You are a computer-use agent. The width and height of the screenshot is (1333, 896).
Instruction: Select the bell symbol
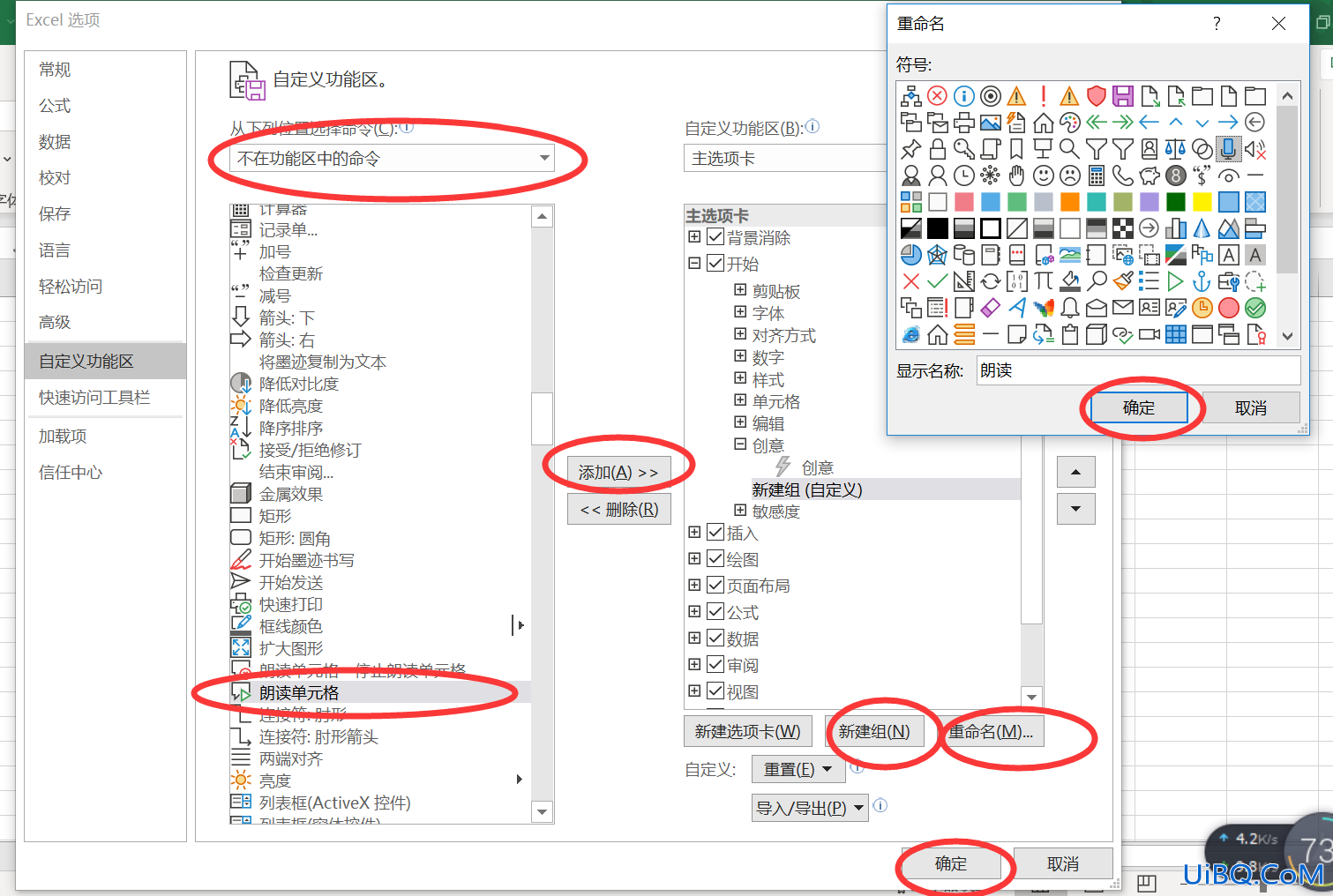(x=1070, y=308)
